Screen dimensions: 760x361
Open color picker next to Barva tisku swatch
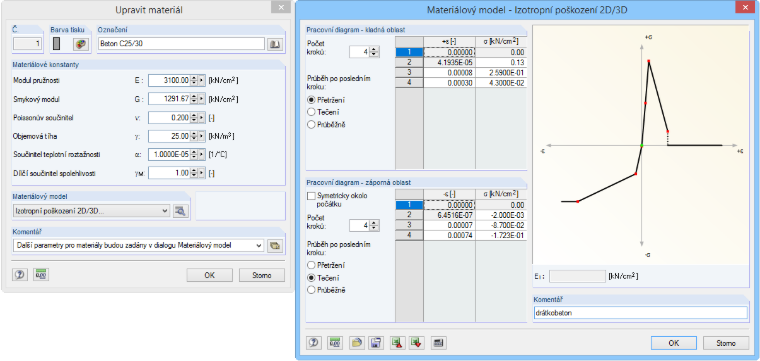point(81,44)
